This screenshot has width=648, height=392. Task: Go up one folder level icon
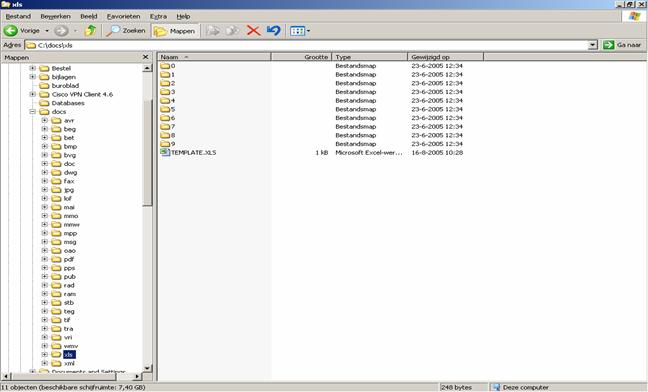coord(90,31)
